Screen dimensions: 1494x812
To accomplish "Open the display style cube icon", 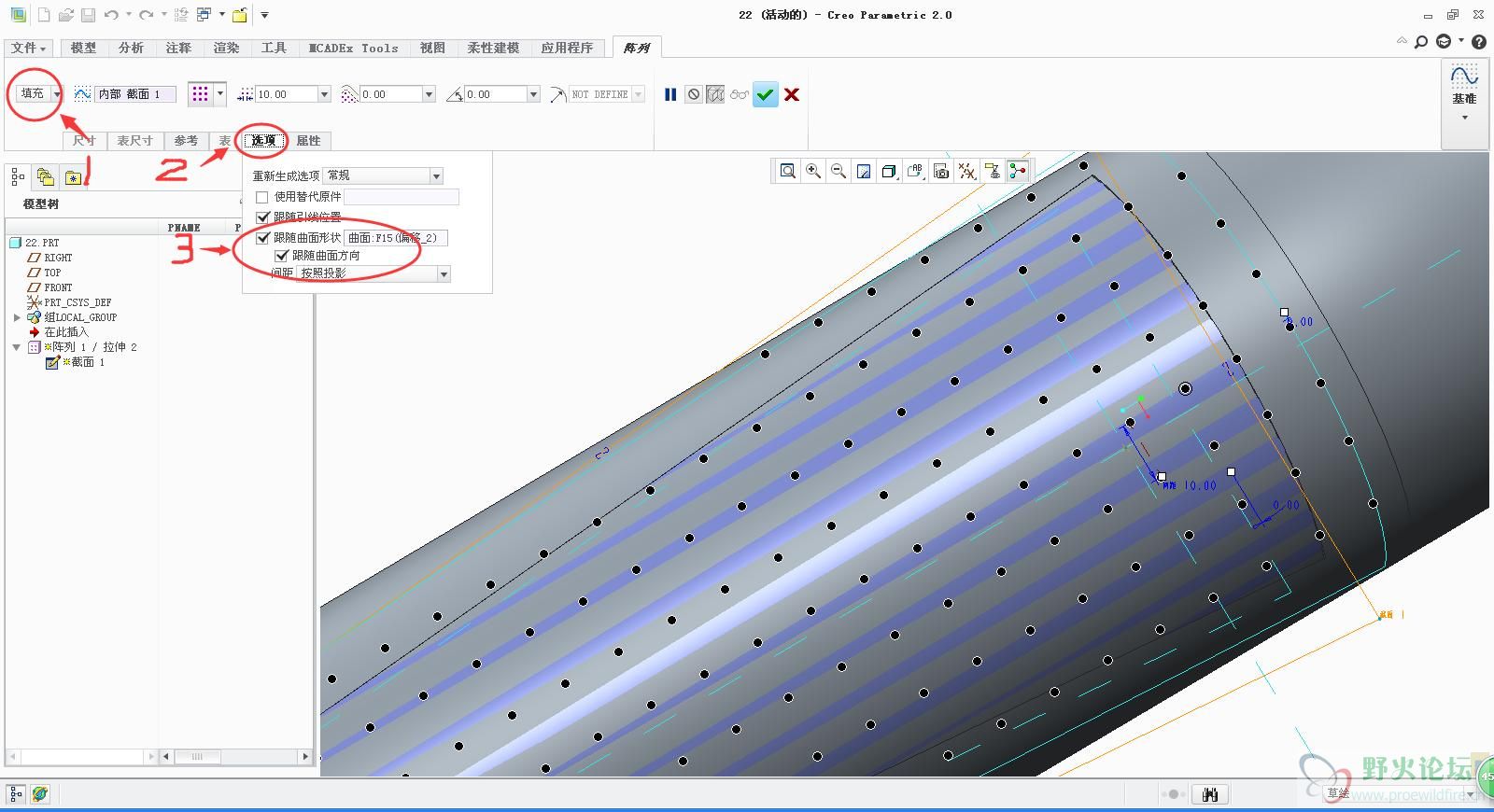I will tap(889, 171).
